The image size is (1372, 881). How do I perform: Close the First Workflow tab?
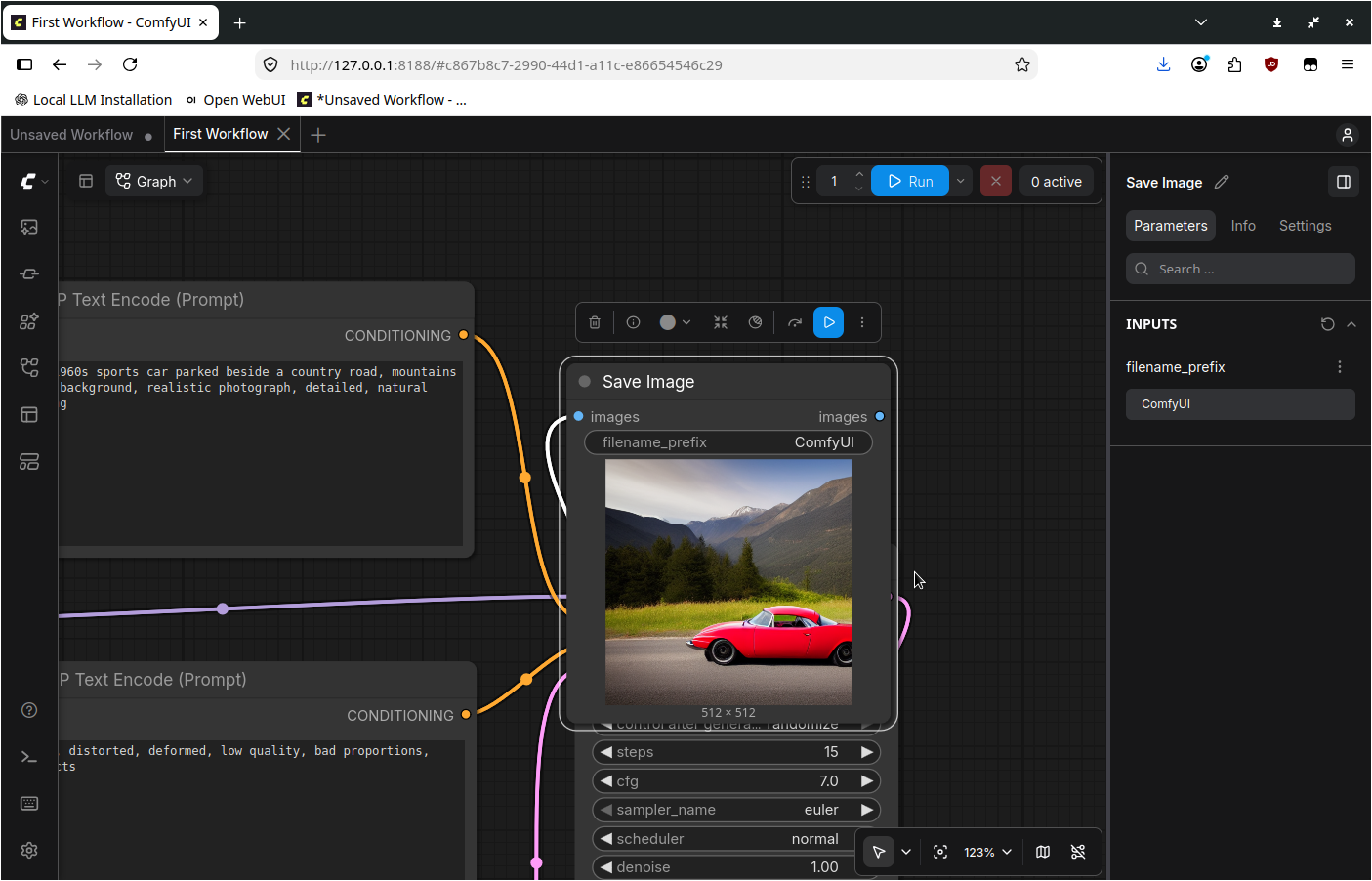[x=284, y=134]
